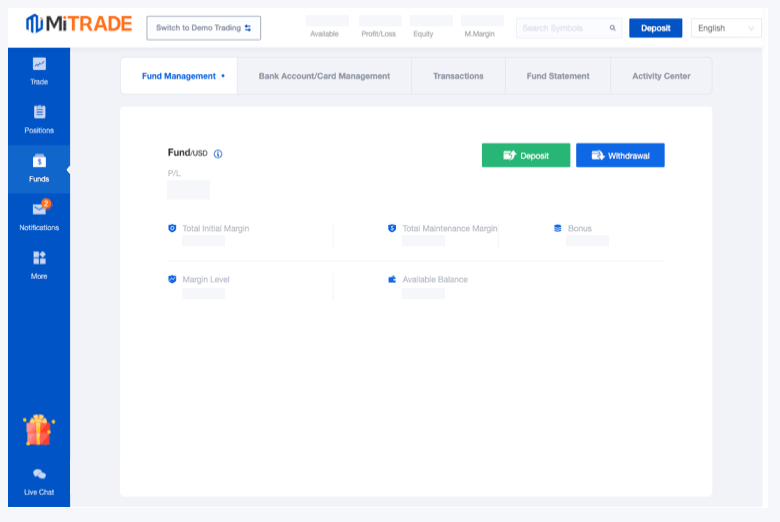The height and width of the screenshot is (522, 780).
Task: Open Positions clipboard icon in sidebar
Action: [39, 112]
